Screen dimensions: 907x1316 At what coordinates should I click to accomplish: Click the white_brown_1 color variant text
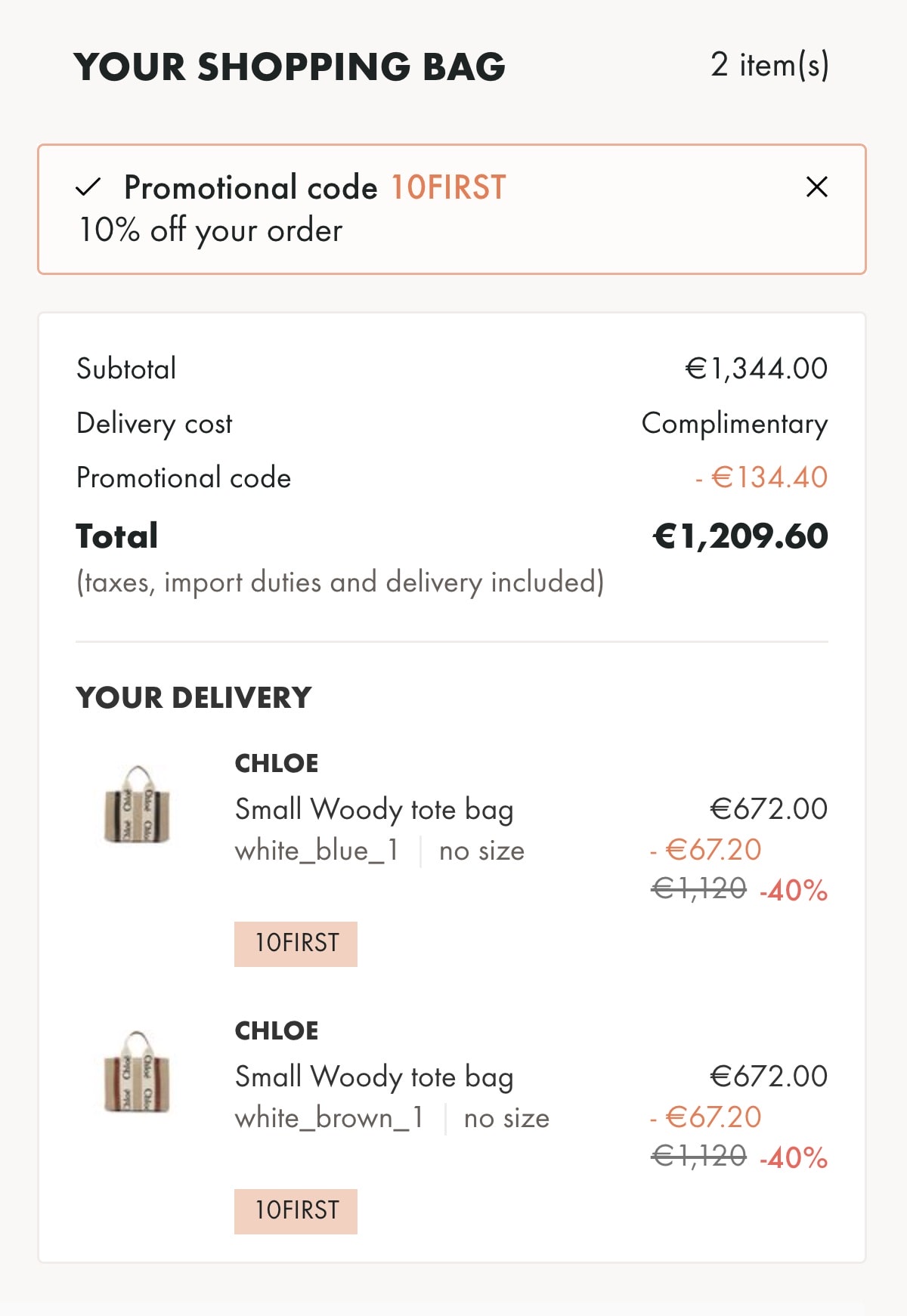[329, 1118]
